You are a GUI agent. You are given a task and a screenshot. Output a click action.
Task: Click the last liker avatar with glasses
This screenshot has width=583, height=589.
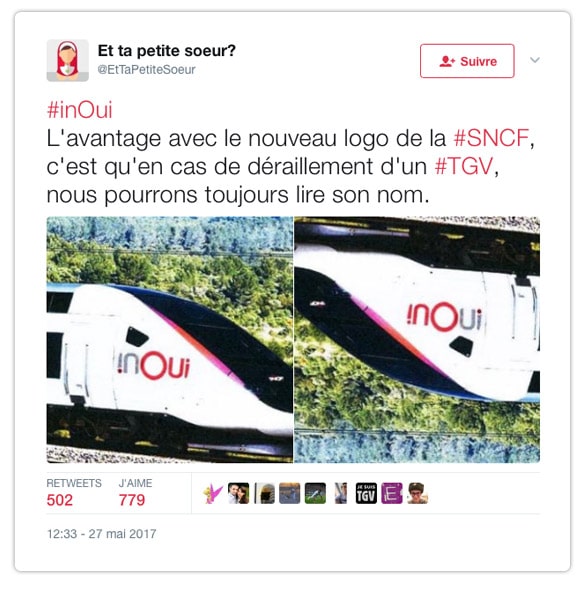[x=417, y=493]
